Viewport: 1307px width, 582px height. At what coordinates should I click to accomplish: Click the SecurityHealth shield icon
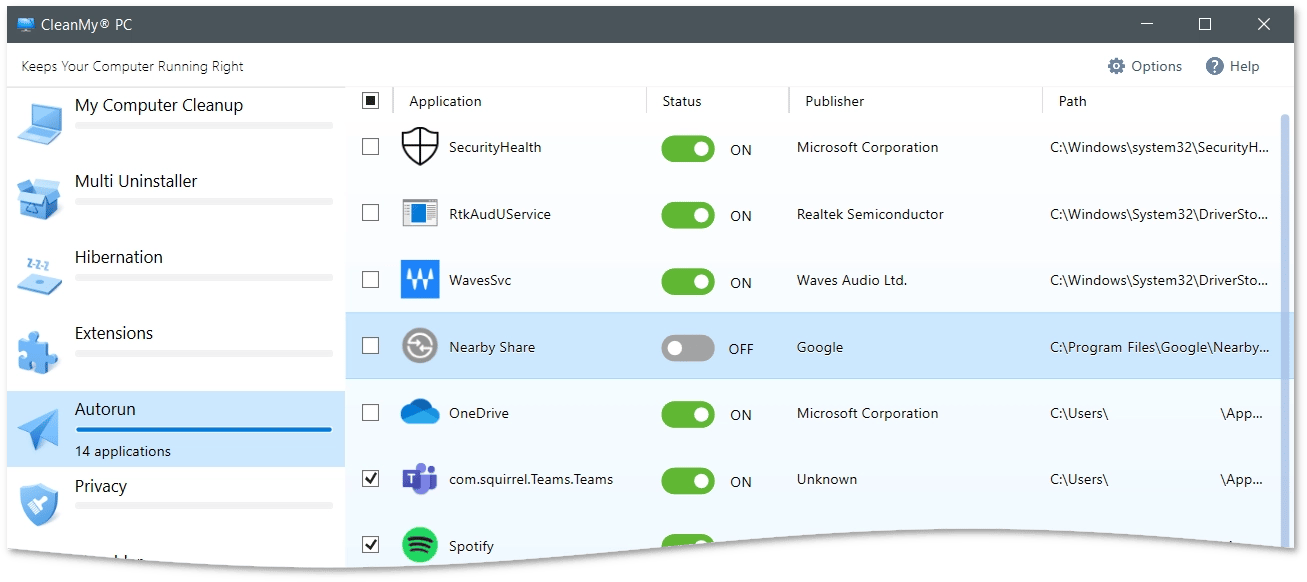coord(420,147)
